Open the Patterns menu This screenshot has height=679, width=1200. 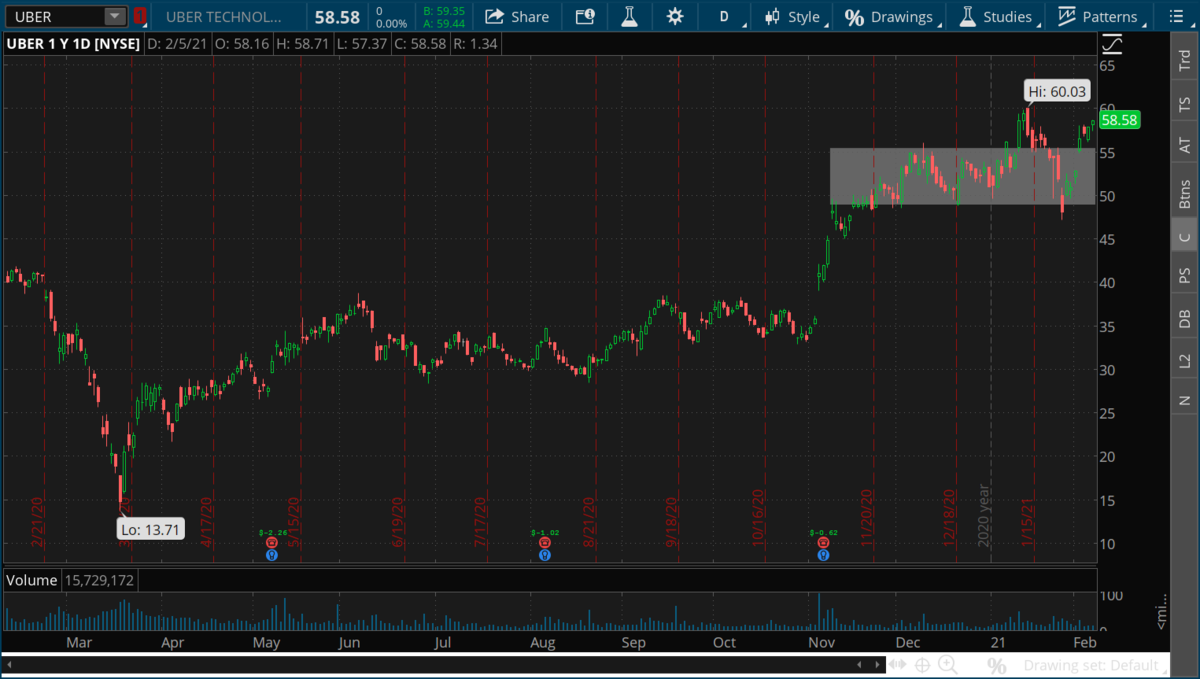point(1102,17)
